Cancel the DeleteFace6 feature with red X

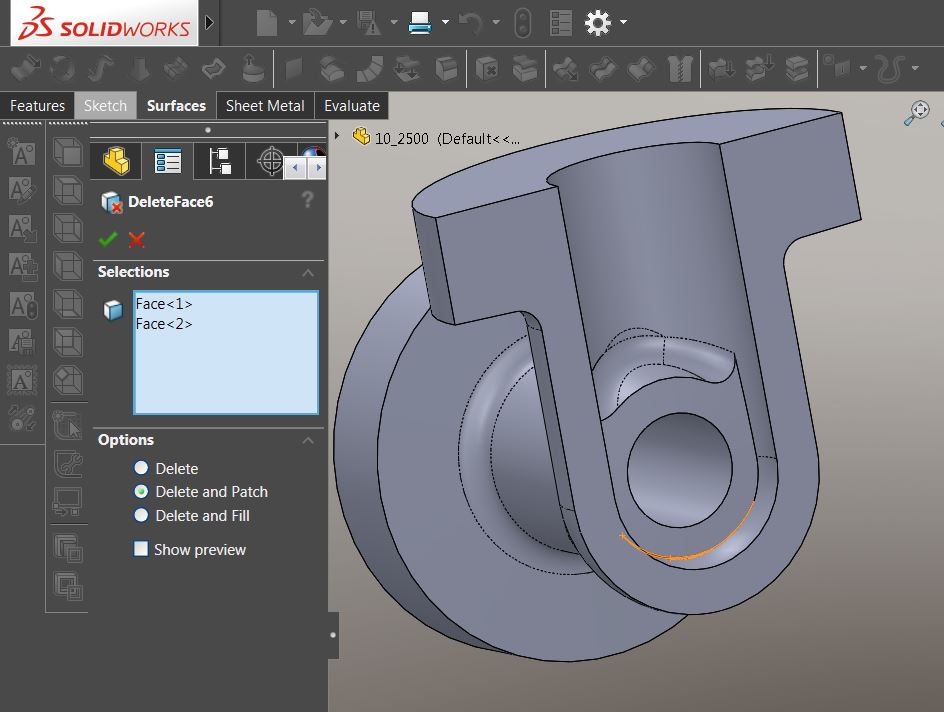137,240
